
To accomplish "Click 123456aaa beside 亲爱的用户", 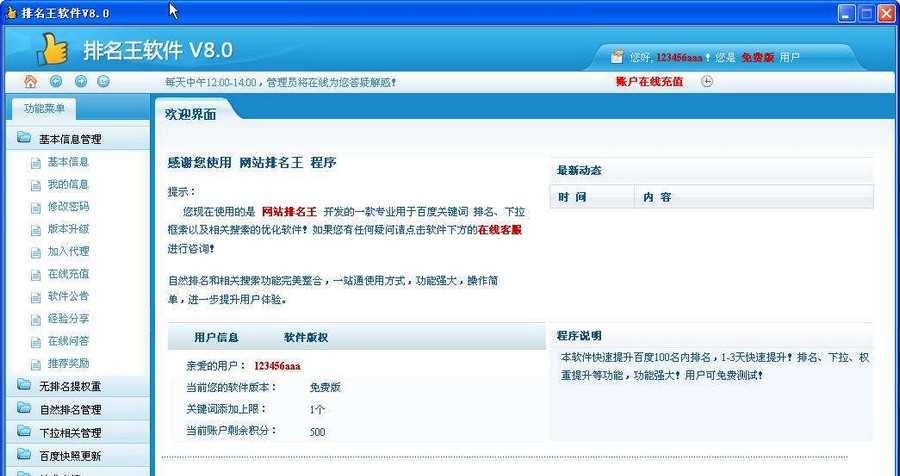I will 277,366.
